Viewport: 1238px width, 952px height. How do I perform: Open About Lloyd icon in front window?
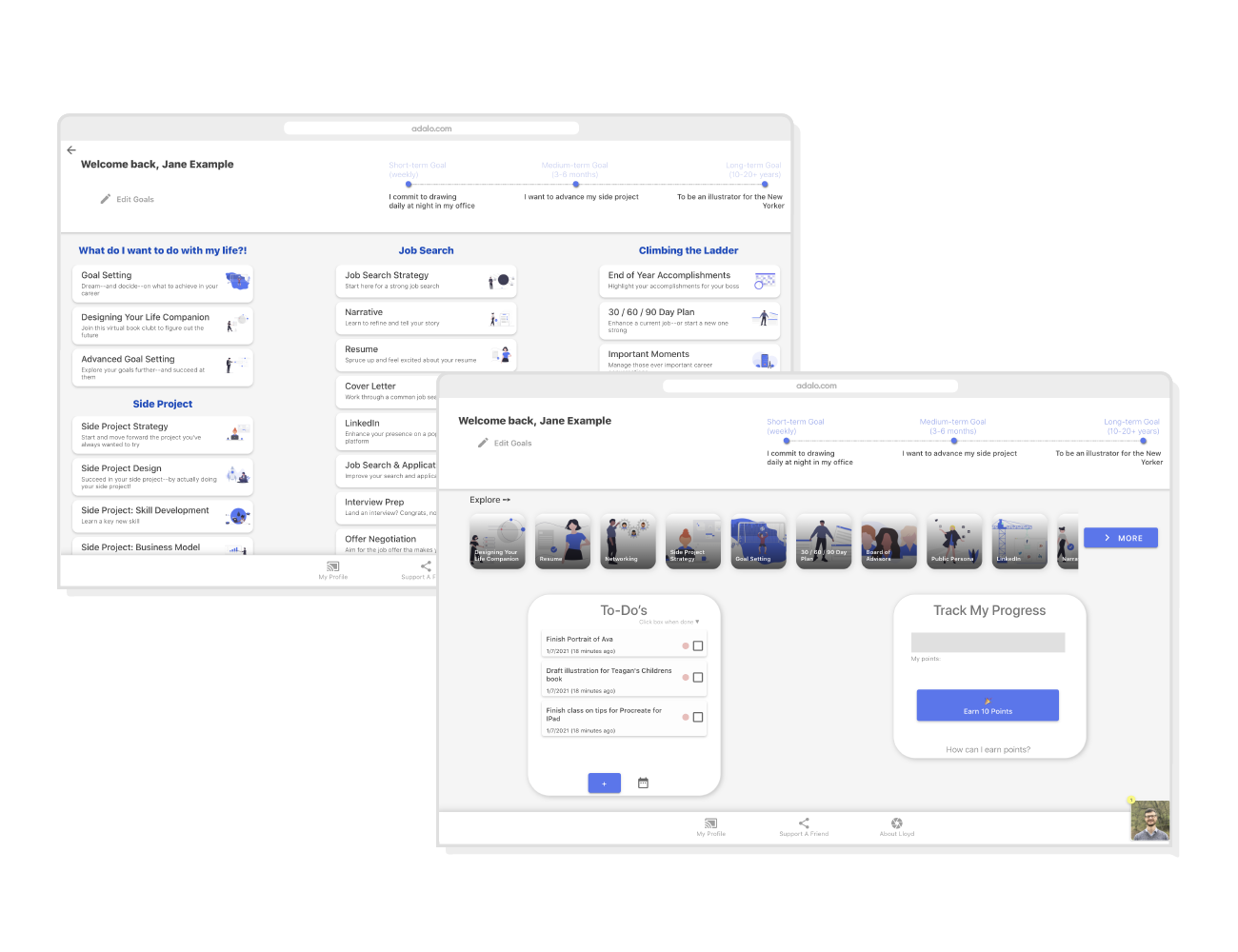coord(896,823)
